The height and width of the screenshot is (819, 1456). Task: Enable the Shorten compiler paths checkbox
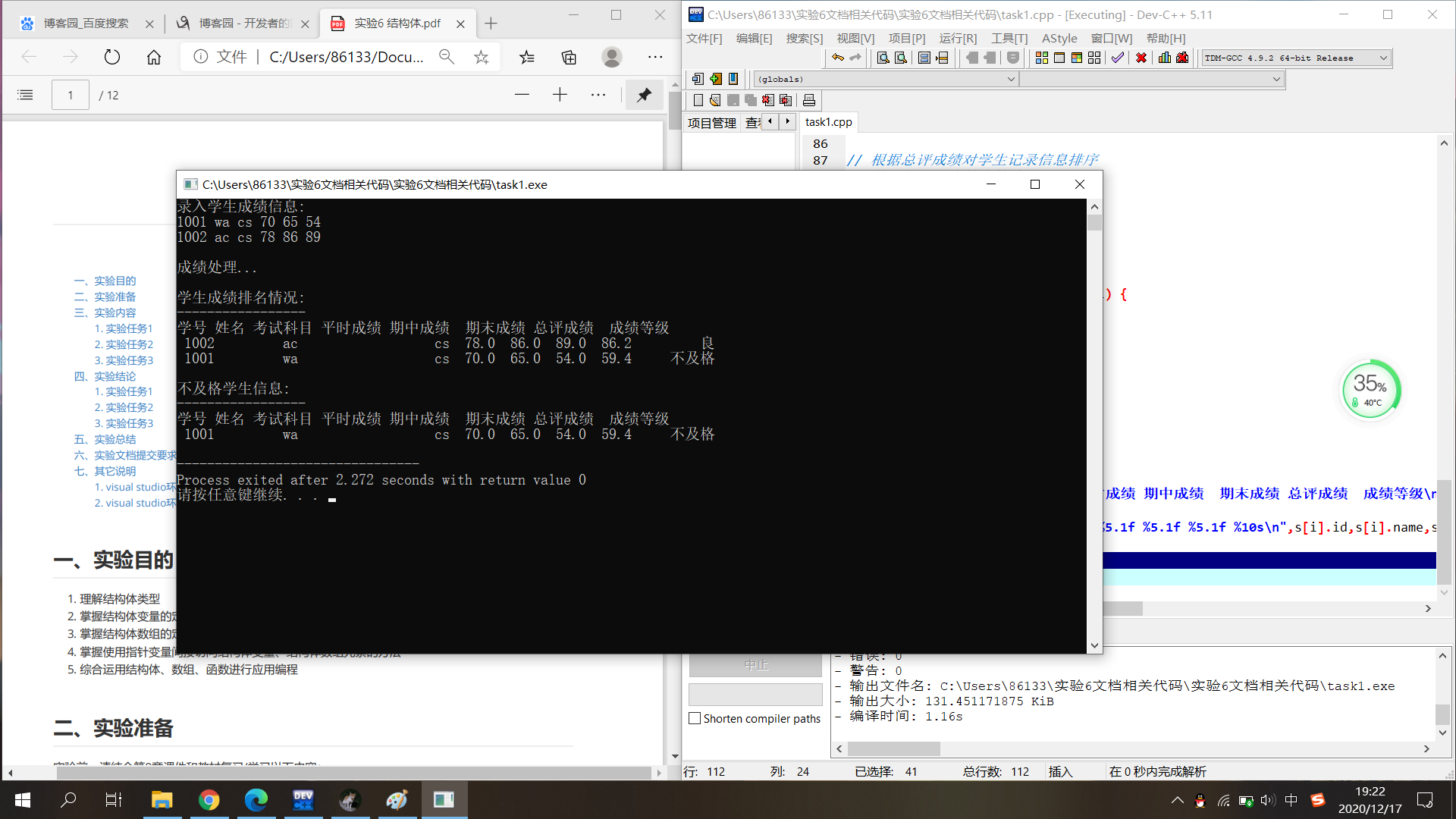[695, 718]
